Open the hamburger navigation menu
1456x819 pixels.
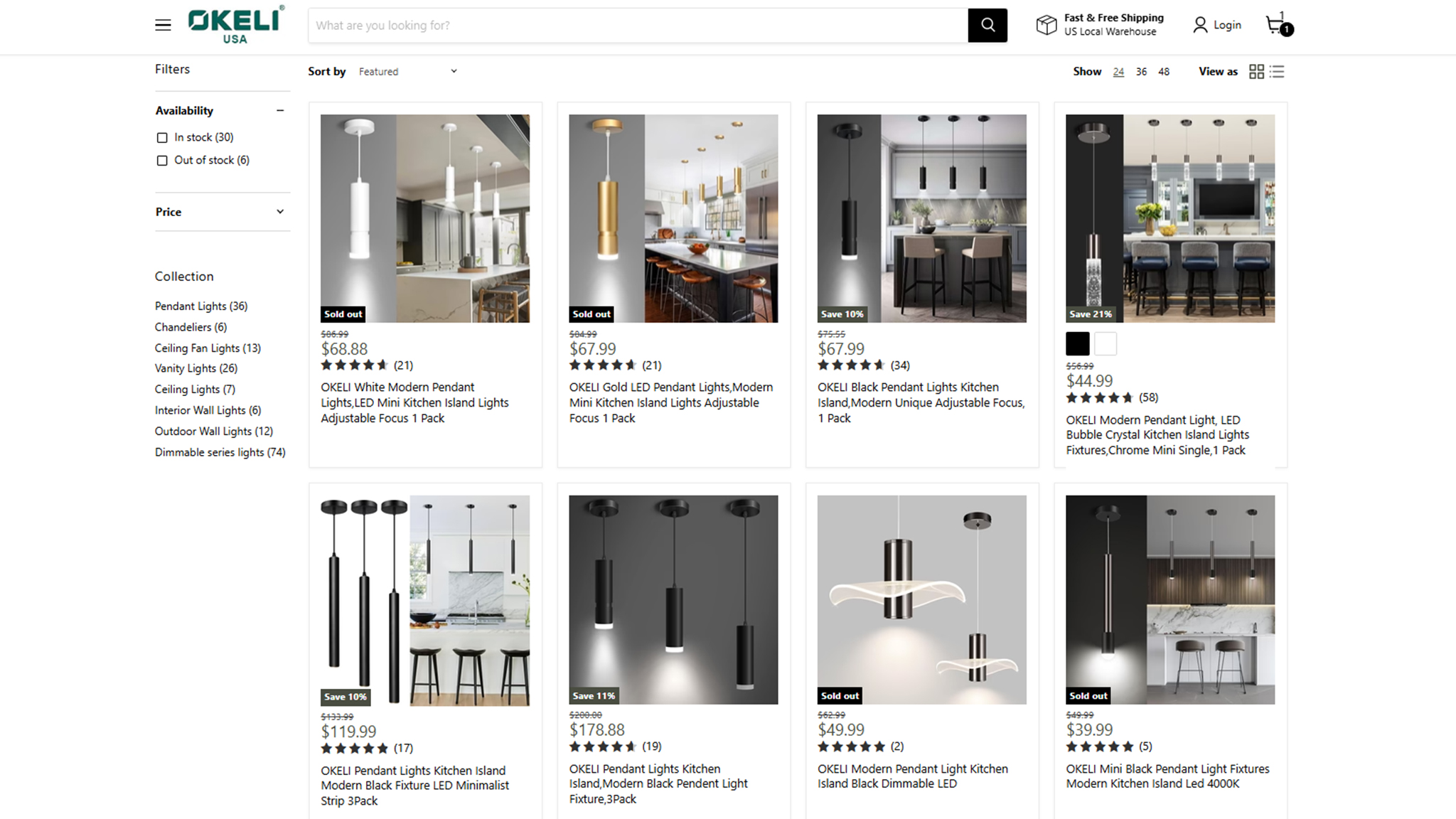point(163,26)
